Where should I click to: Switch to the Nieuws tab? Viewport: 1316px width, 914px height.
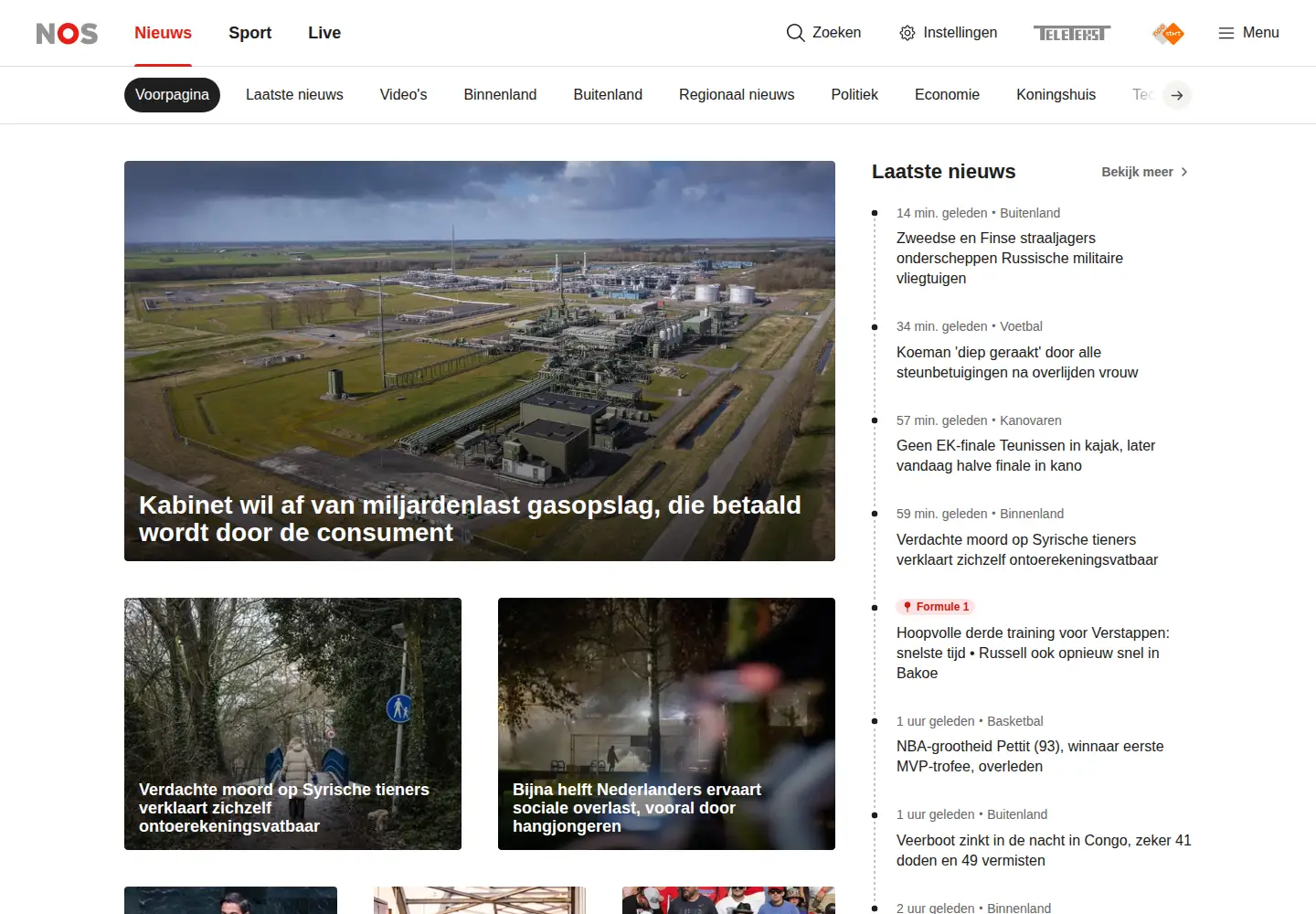pos(163,33)
